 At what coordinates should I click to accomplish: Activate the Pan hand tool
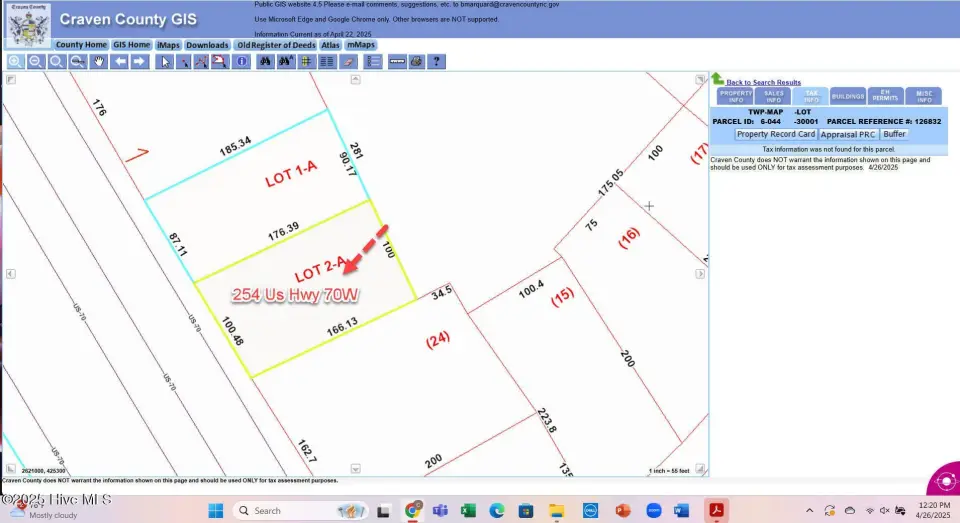[99, 62]
